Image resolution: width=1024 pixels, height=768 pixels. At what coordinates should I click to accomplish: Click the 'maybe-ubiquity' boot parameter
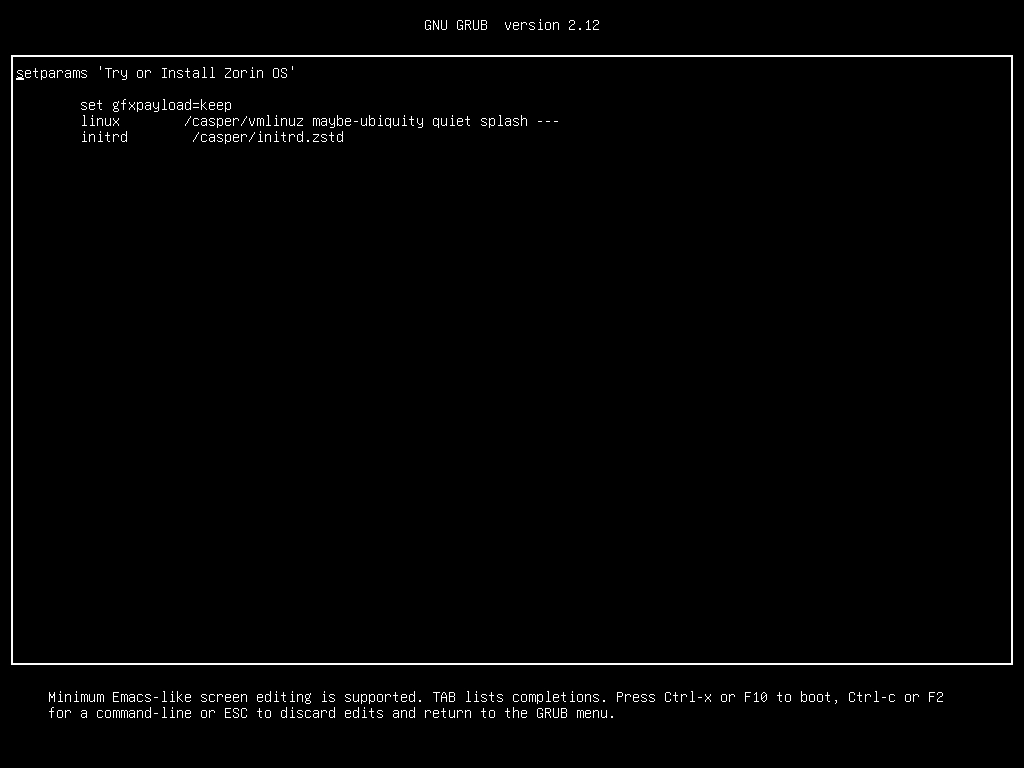[x=368, y=121]
